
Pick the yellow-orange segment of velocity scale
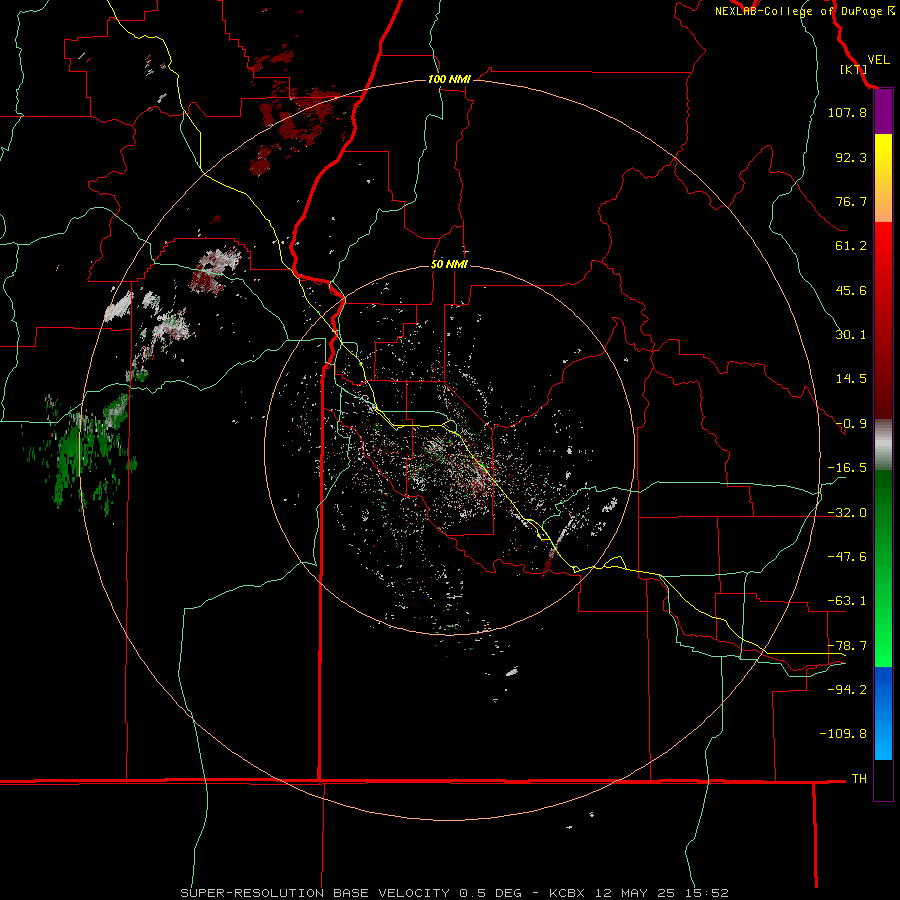[x=883, y=178]
